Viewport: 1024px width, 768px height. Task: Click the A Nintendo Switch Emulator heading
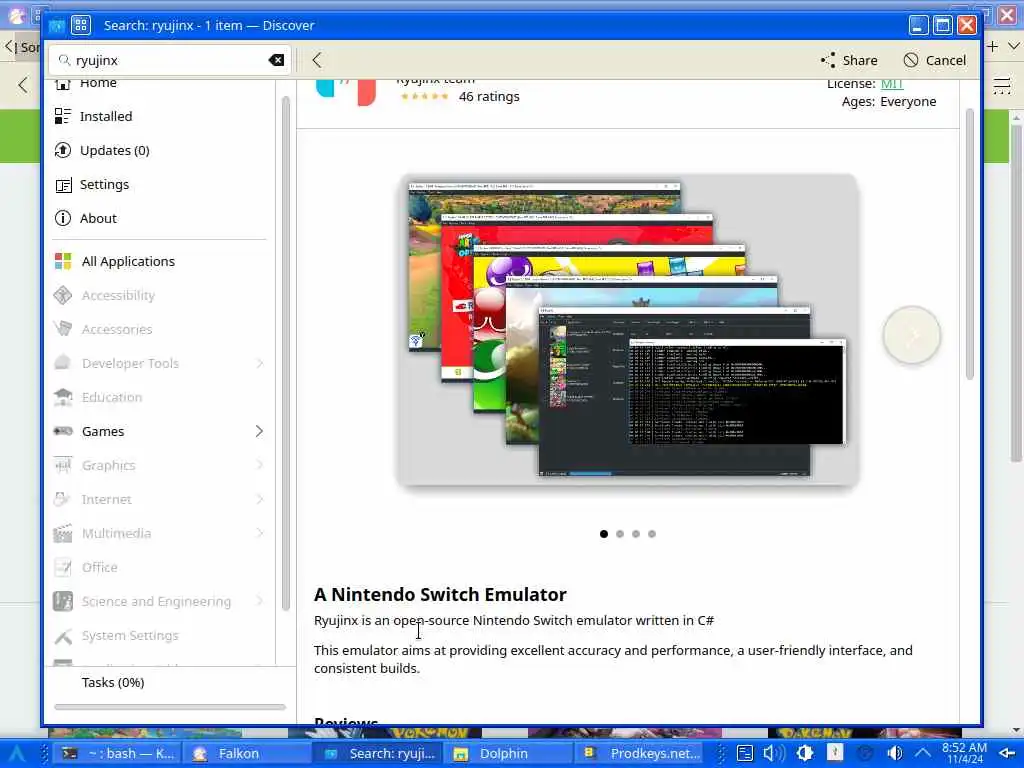pyautogui.click(x=440, y=594)
